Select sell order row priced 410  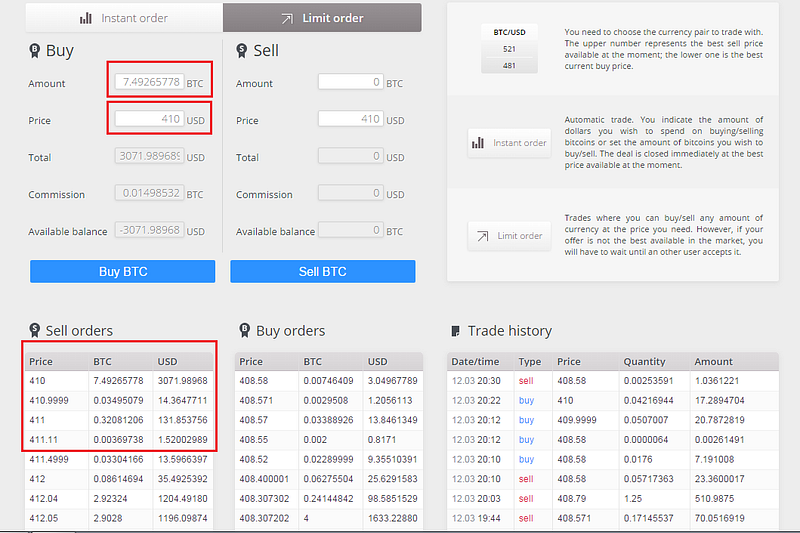[x=119, y=381]
